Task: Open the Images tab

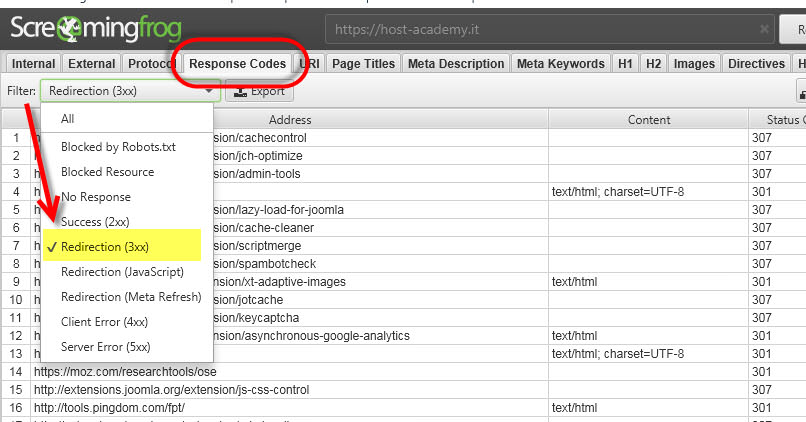Action: pyautogui.click(x=694, y=64)
